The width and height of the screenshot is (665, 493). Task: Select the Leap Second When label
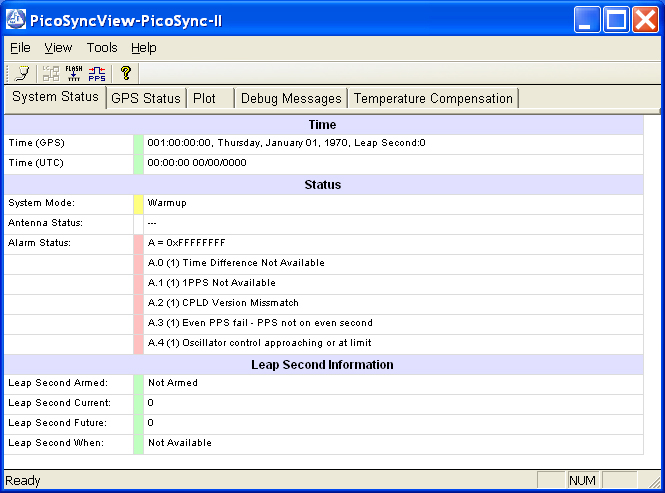coord(56,443)
